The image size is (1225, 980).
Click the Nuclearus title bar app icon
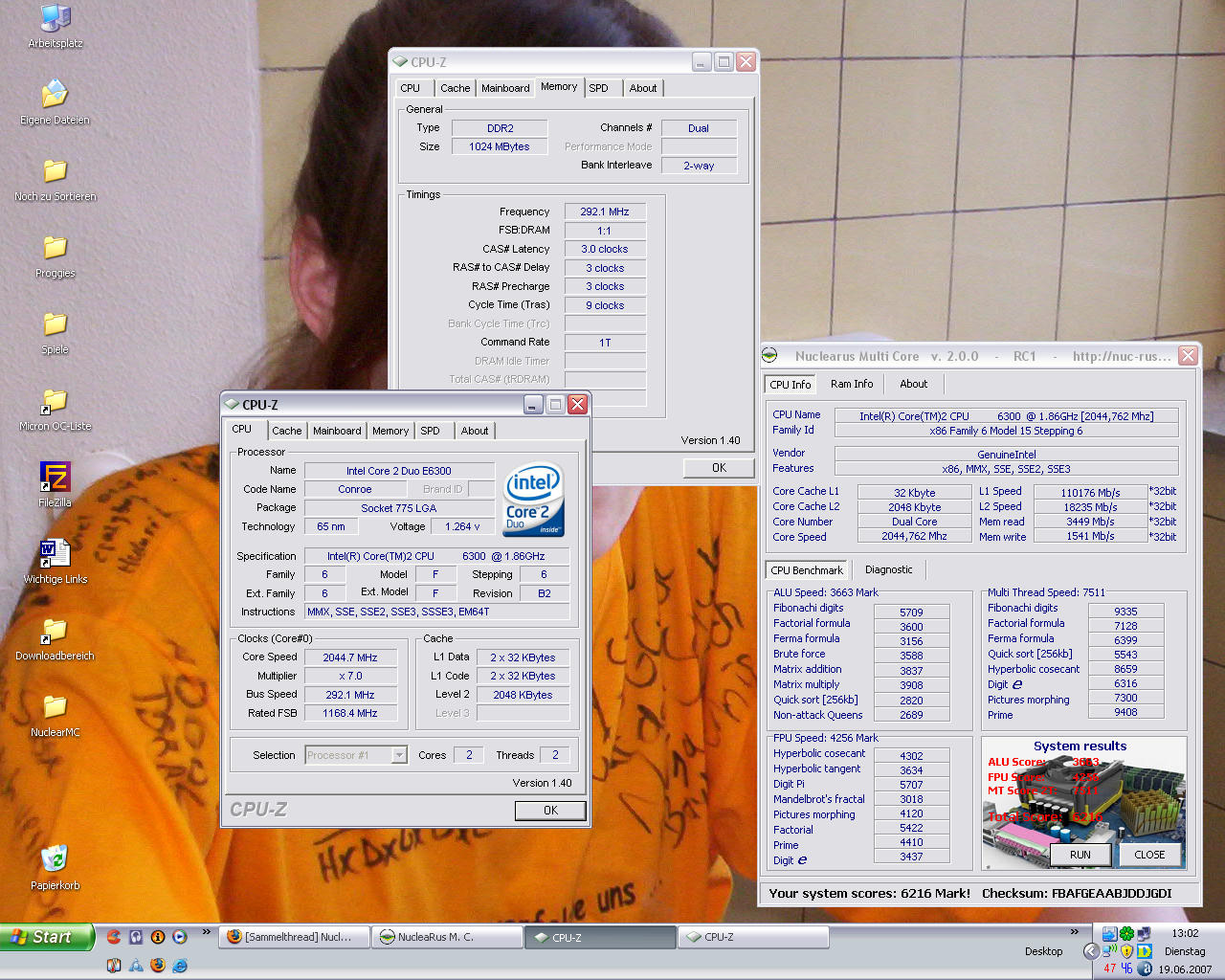click(770, 356)
